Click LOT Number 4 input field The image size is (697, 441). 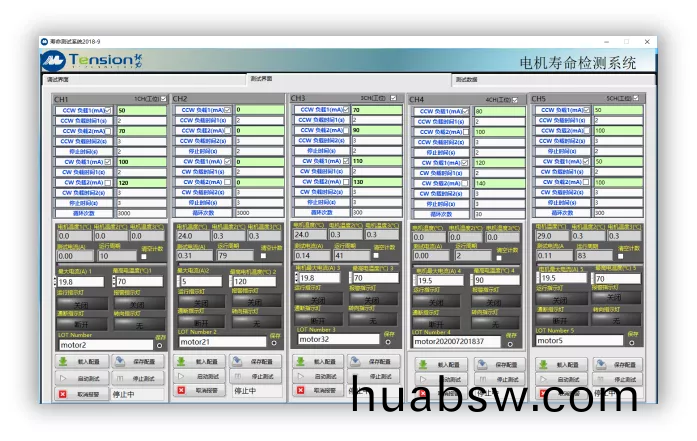pos(457,341)
